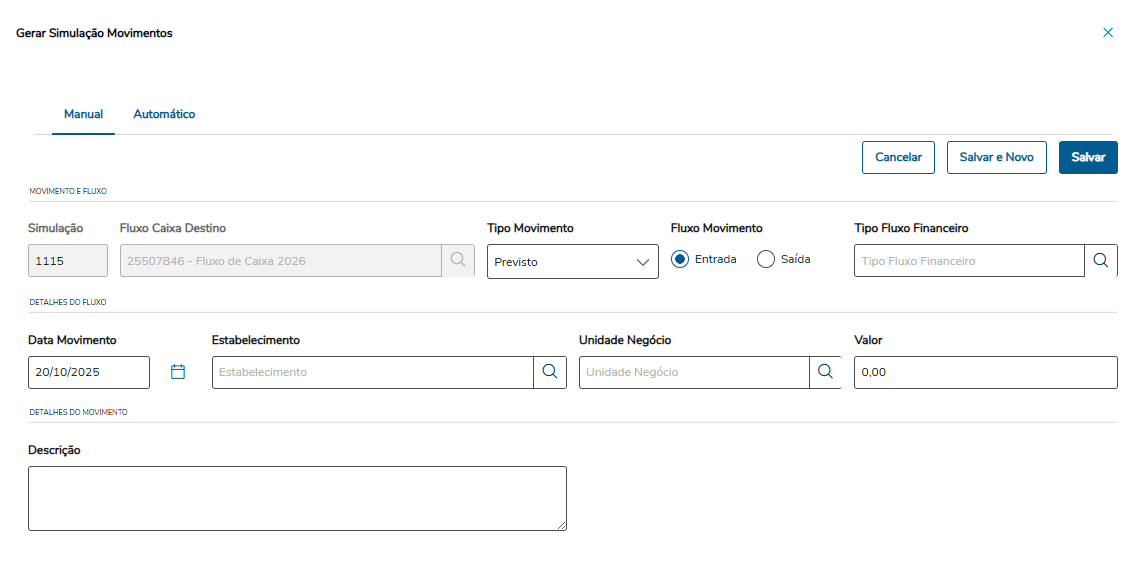This screenshot has width=1141, height=568.
Task: Click the Unidade Negócio search magnifier icon
Action: click(825, 372)
